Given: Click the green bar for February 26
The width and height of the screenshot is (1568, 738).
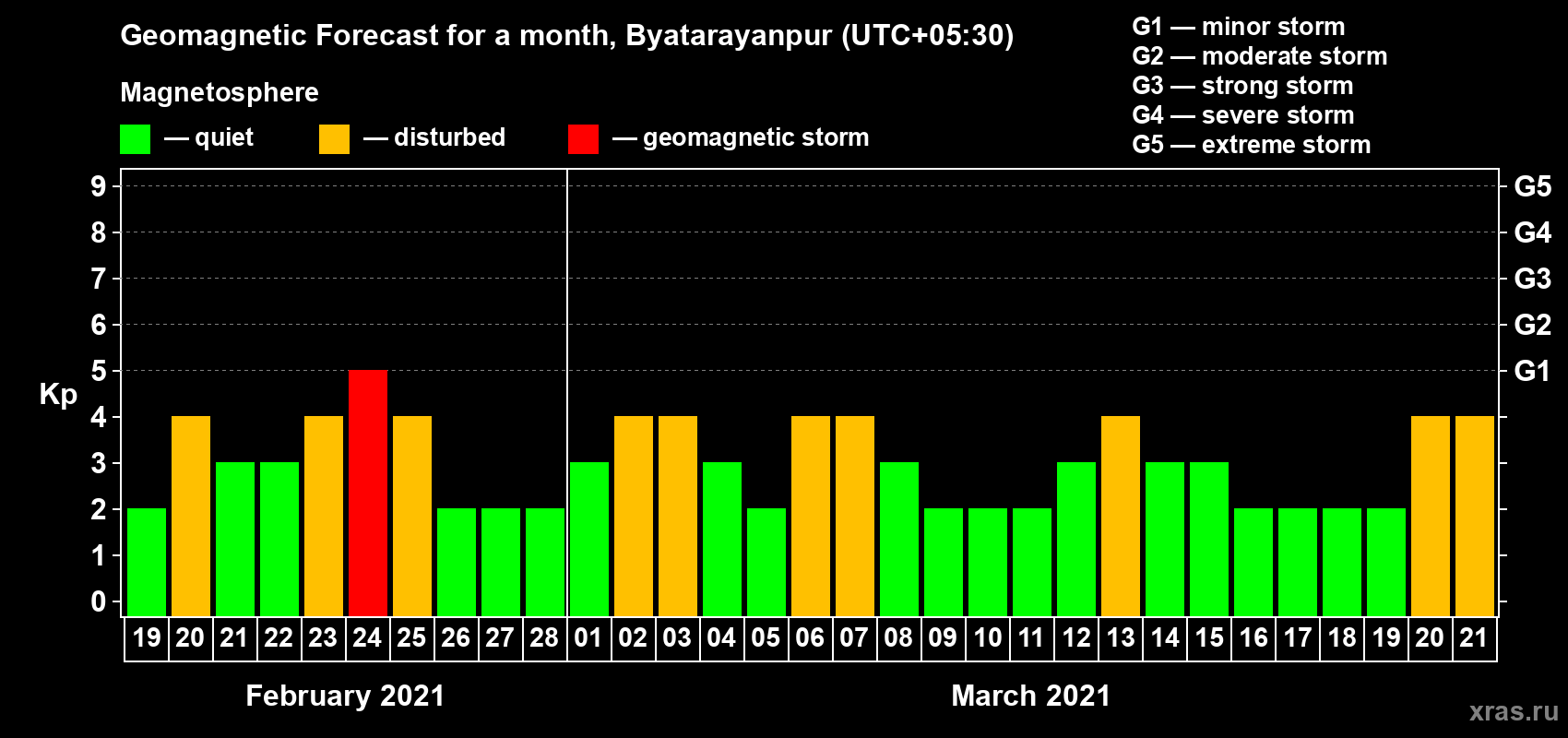Looking at the screenshot, I should click(457, 562).
